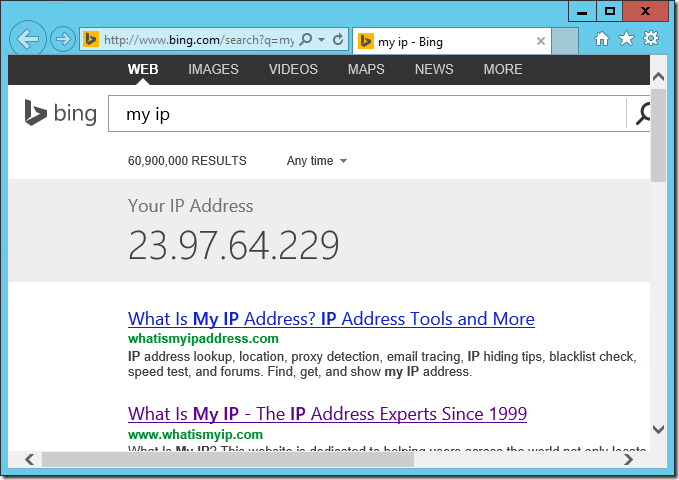Click the green whatismyipaddress.com URL
This screenshot has width=679, height=480.
203,338
